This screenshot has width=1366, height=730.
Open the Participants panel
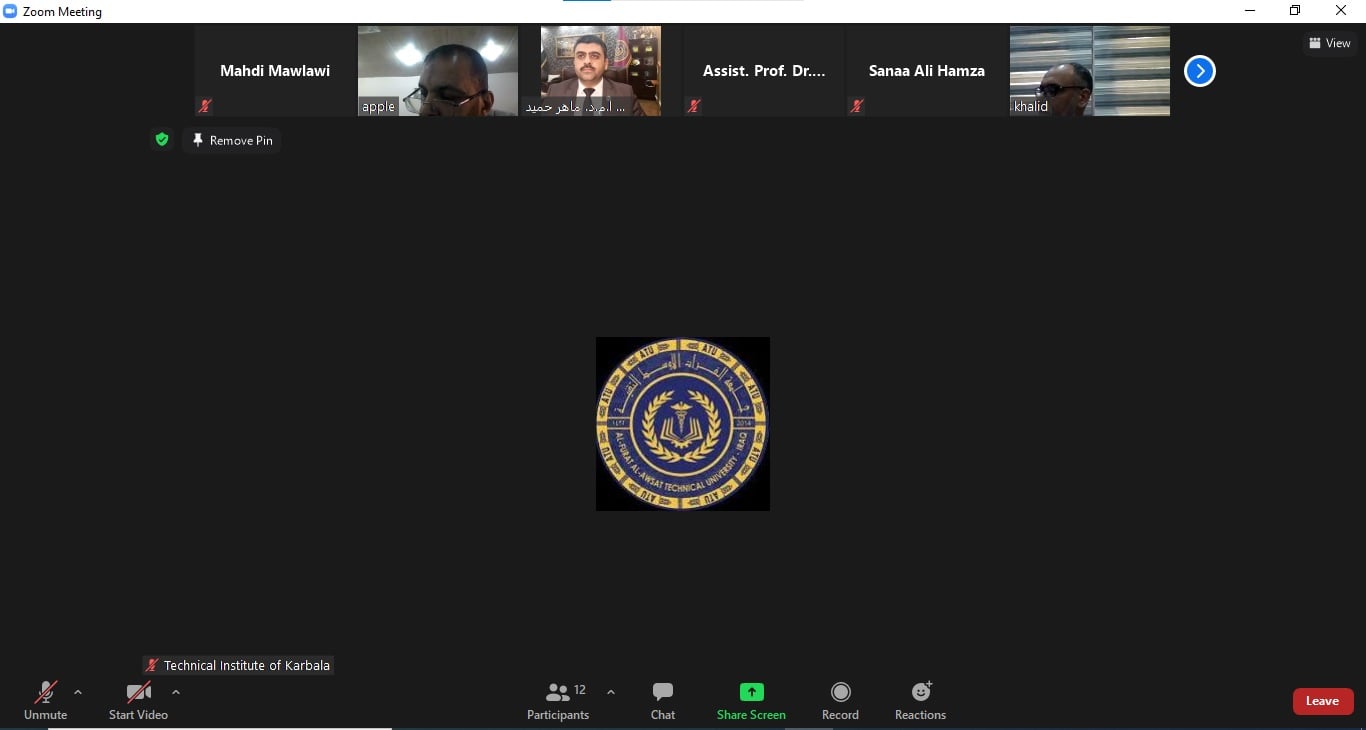point(559,700)
